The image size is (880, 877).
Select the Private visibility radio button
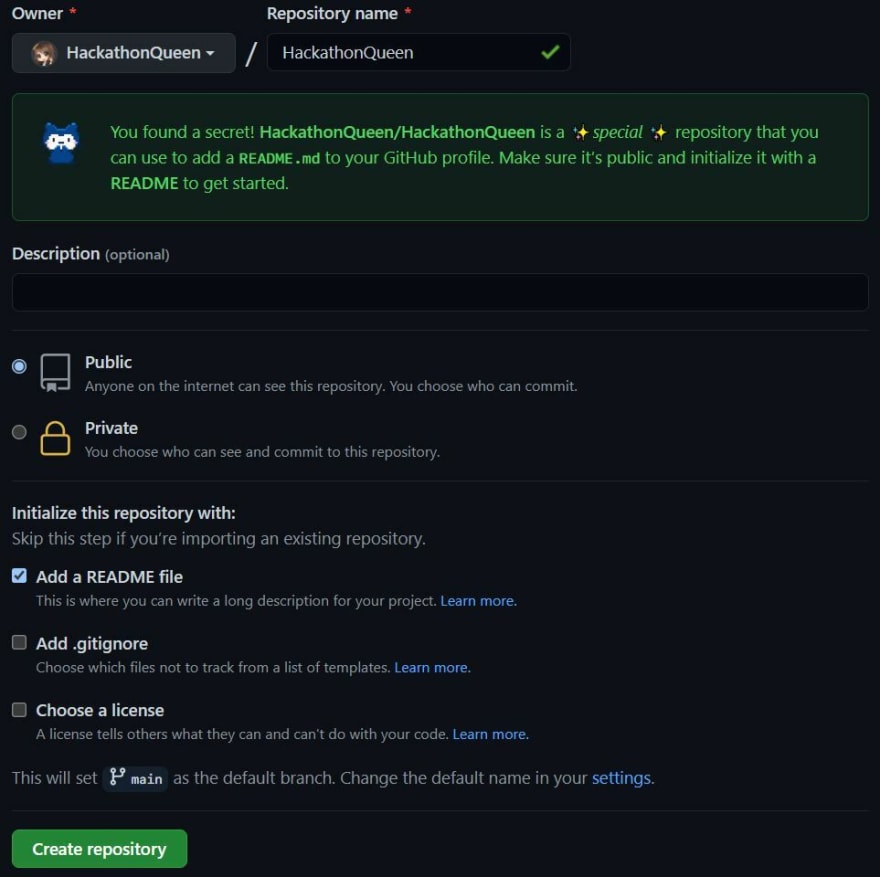19,432
